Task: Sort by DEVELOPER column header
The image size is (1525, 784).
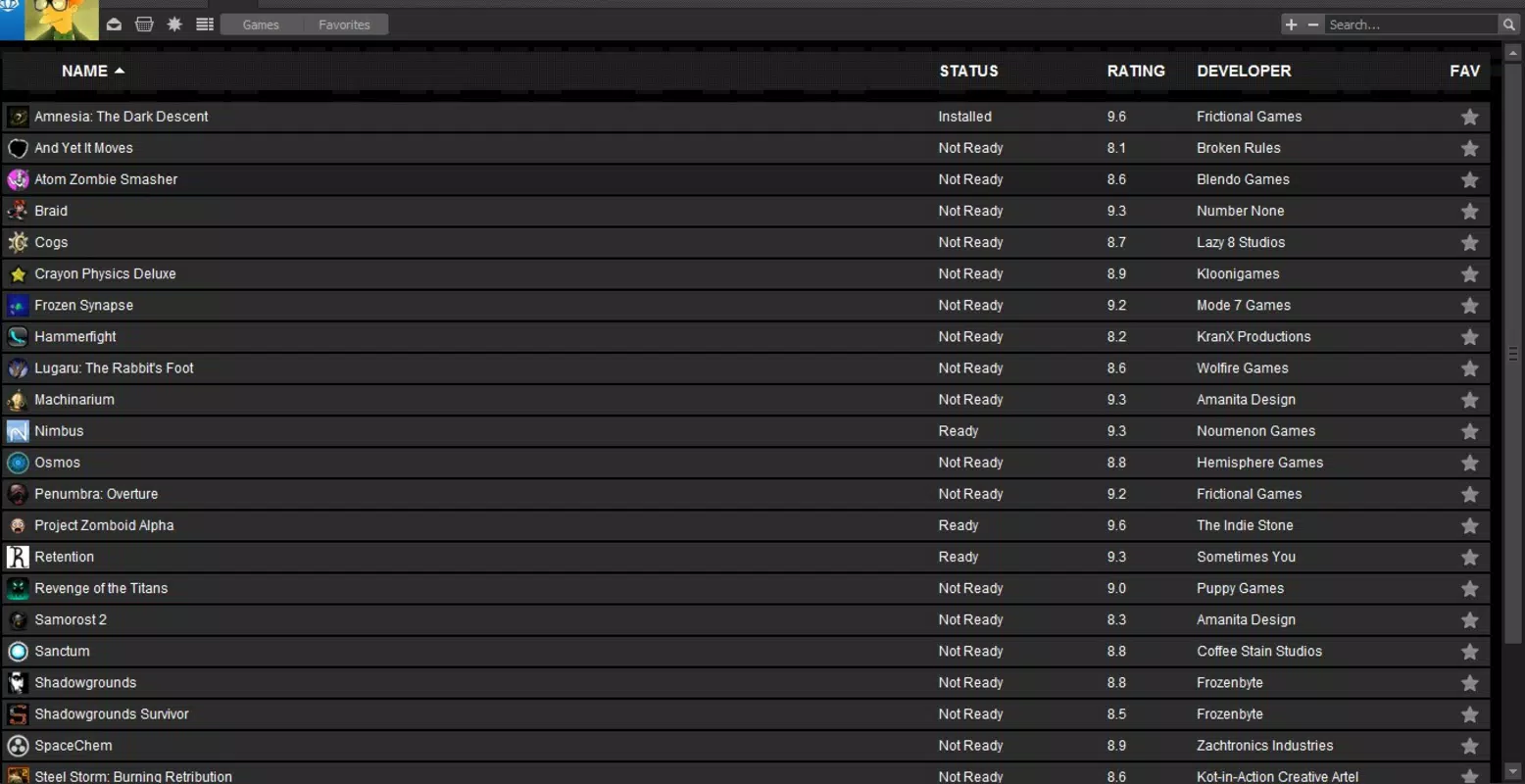Action: pos(1244,71)
